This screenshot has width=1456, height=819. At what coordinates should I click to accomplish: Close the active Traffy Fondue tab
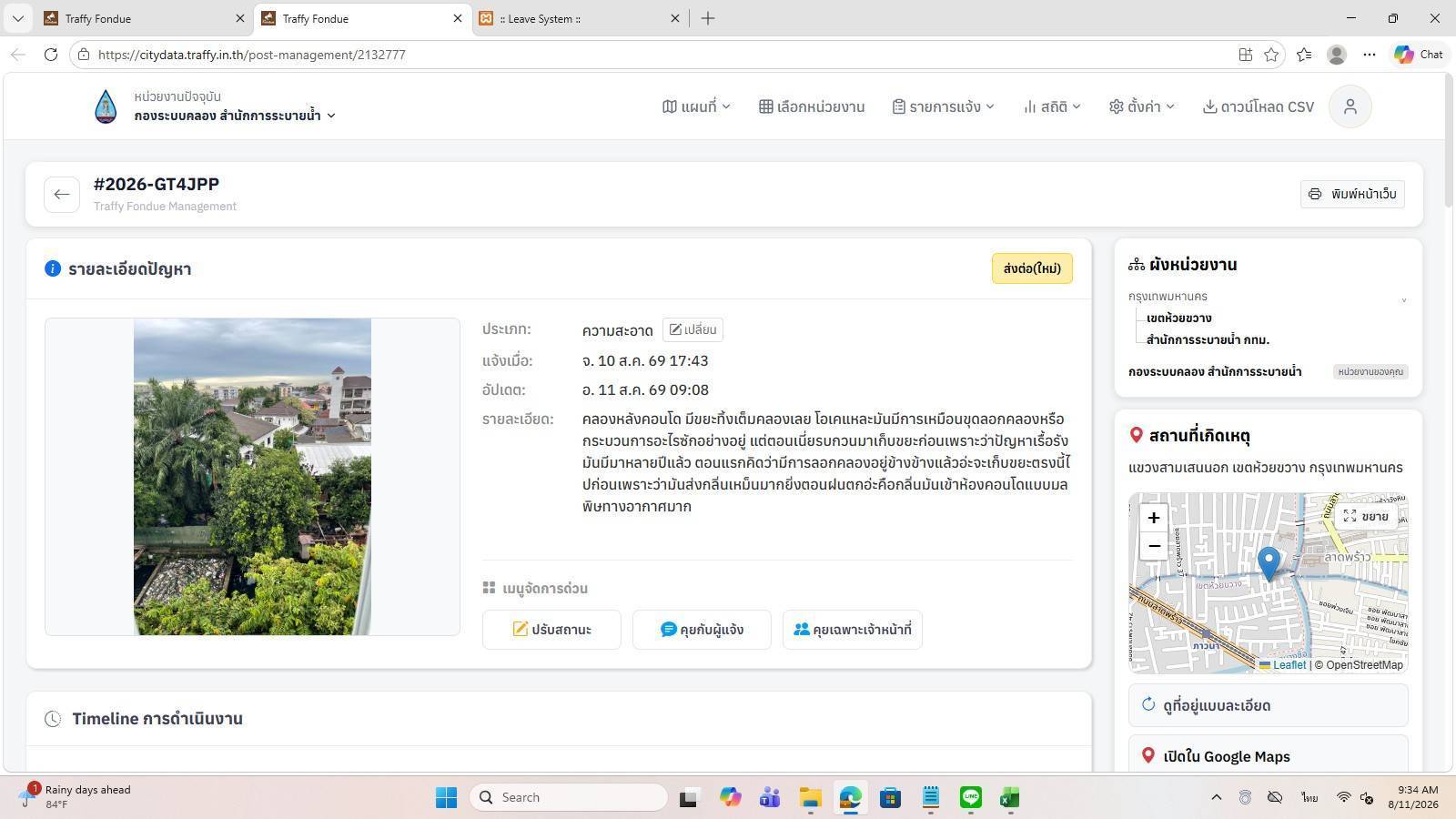pyautogui.click(x=458, y=18)
